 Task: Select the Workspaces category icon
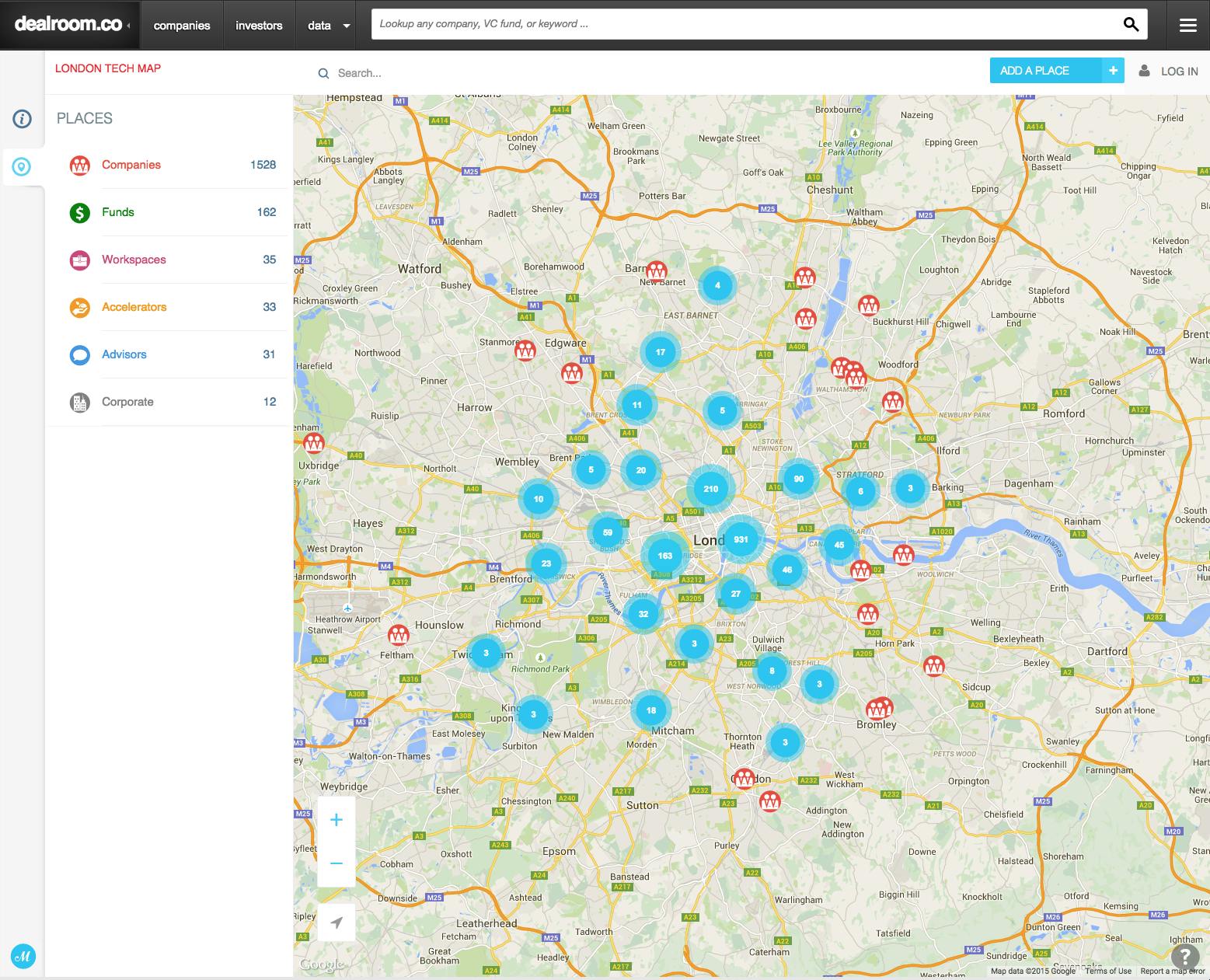click(80, 259)
